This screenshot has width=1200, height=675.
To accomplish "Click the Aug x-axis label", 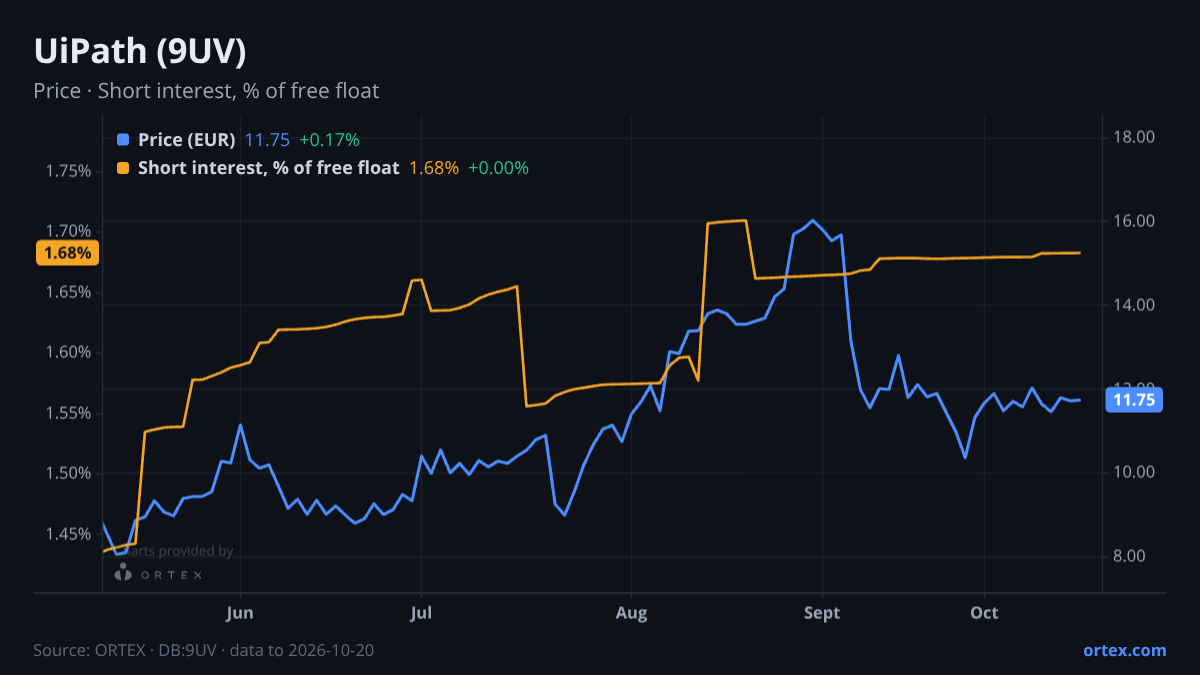I will click(631, 612).
